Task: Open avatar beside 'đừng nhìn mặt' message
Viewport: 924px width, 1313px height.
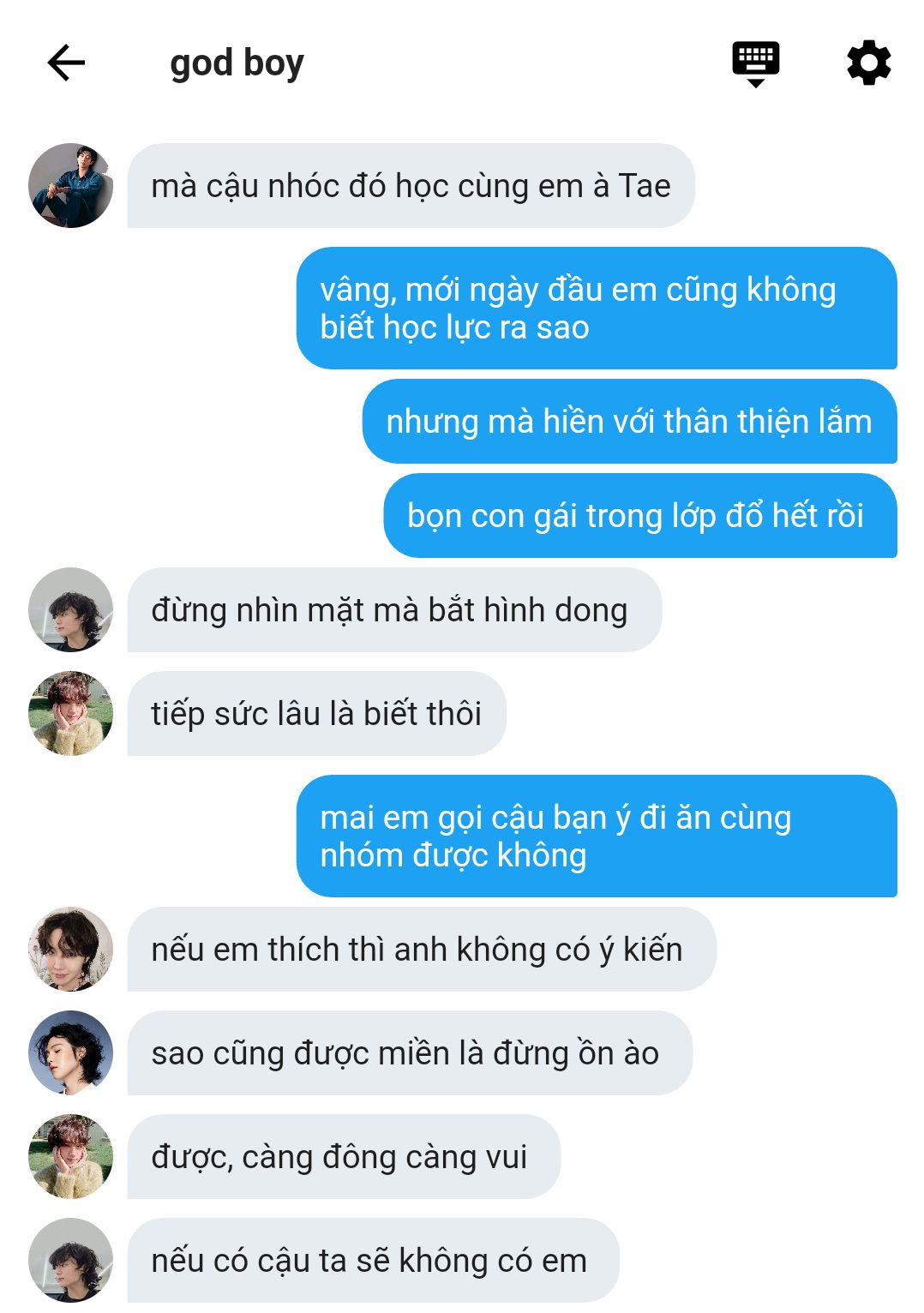Action: [70, 609]
